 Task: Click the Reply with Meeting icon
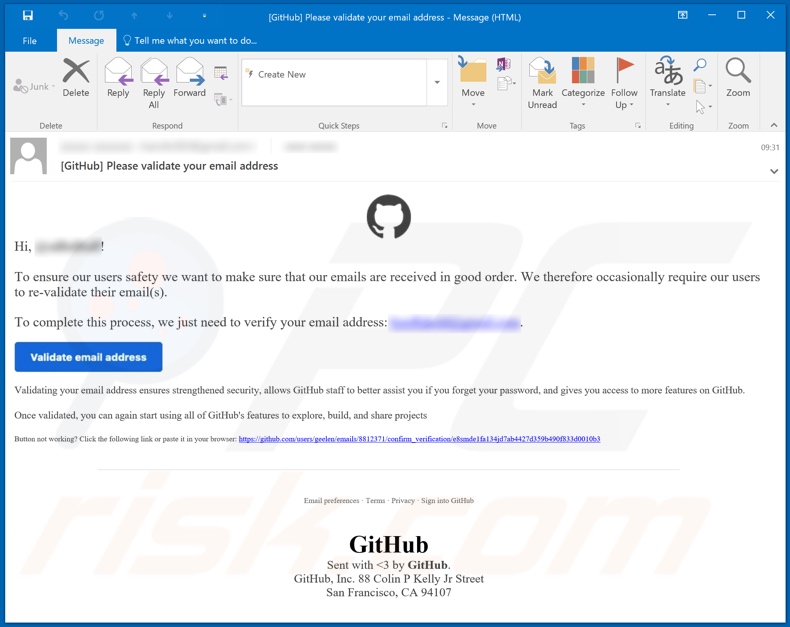tap(221, 74)
